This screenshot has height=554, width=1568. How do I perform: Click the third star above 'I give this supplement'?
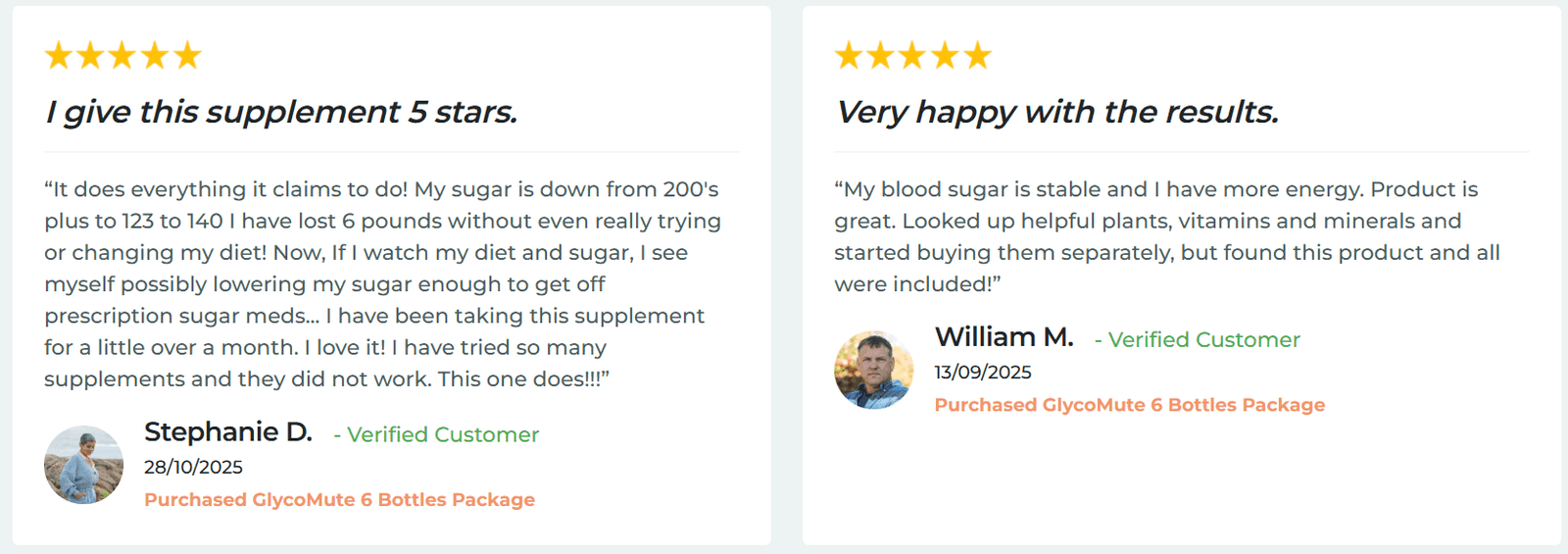pos(122,56)
